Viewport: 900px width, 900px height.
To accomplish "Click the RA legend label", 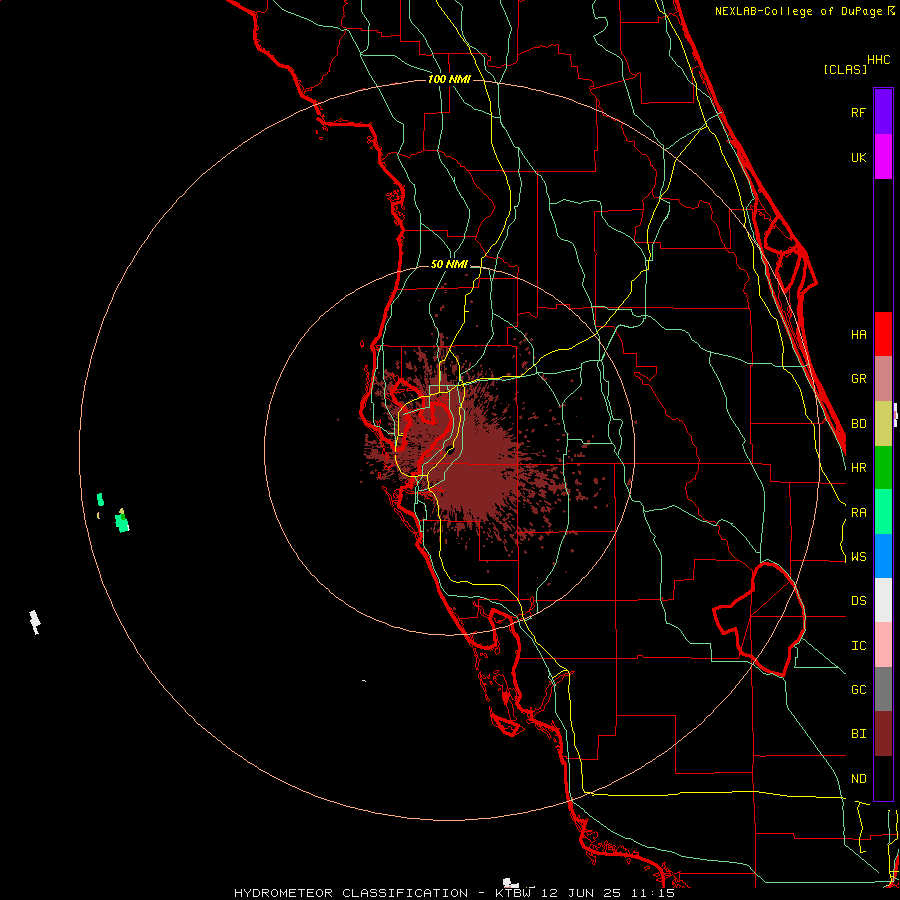I will [858, 513].
